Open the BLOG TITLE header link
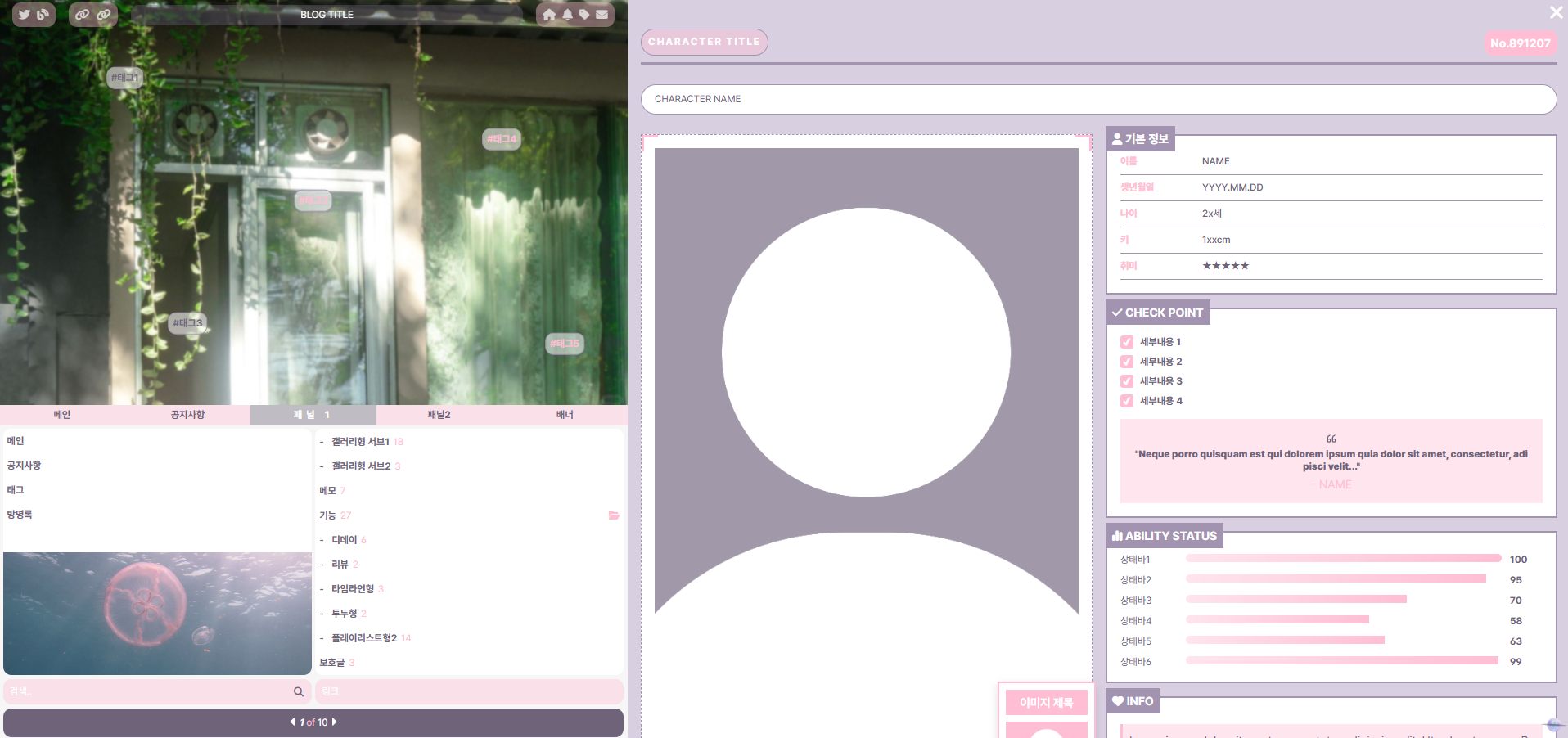The width and height of the screenshot is (1568, 738). point(327,15)
